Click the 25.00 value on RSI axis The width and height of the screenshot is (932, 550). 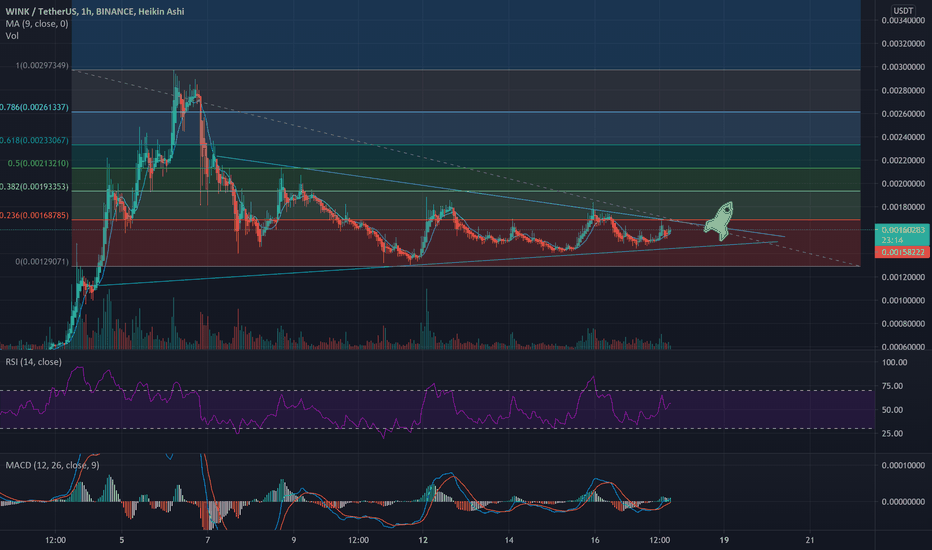click(893, 433)
